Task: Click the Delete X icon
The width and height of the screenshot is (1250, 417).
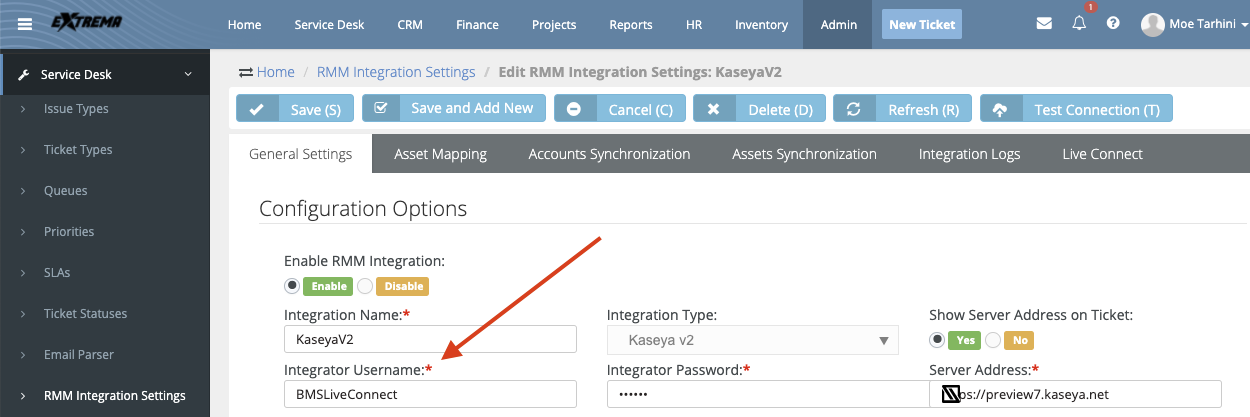Action: tap(714, 109)
